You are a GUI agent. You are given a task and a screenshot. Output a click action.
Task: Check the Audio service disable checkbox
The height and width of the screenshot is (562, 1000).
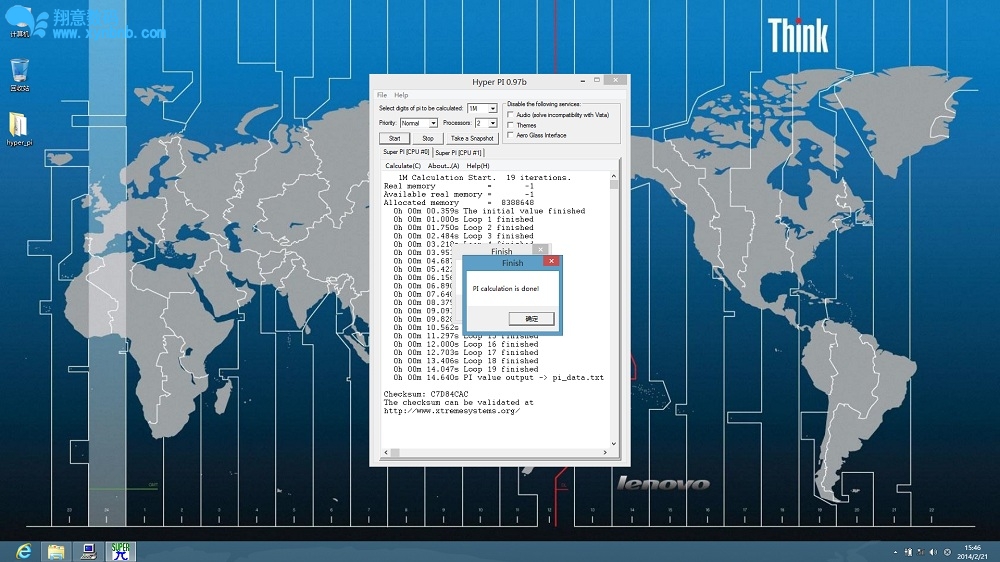pos(510,115)
